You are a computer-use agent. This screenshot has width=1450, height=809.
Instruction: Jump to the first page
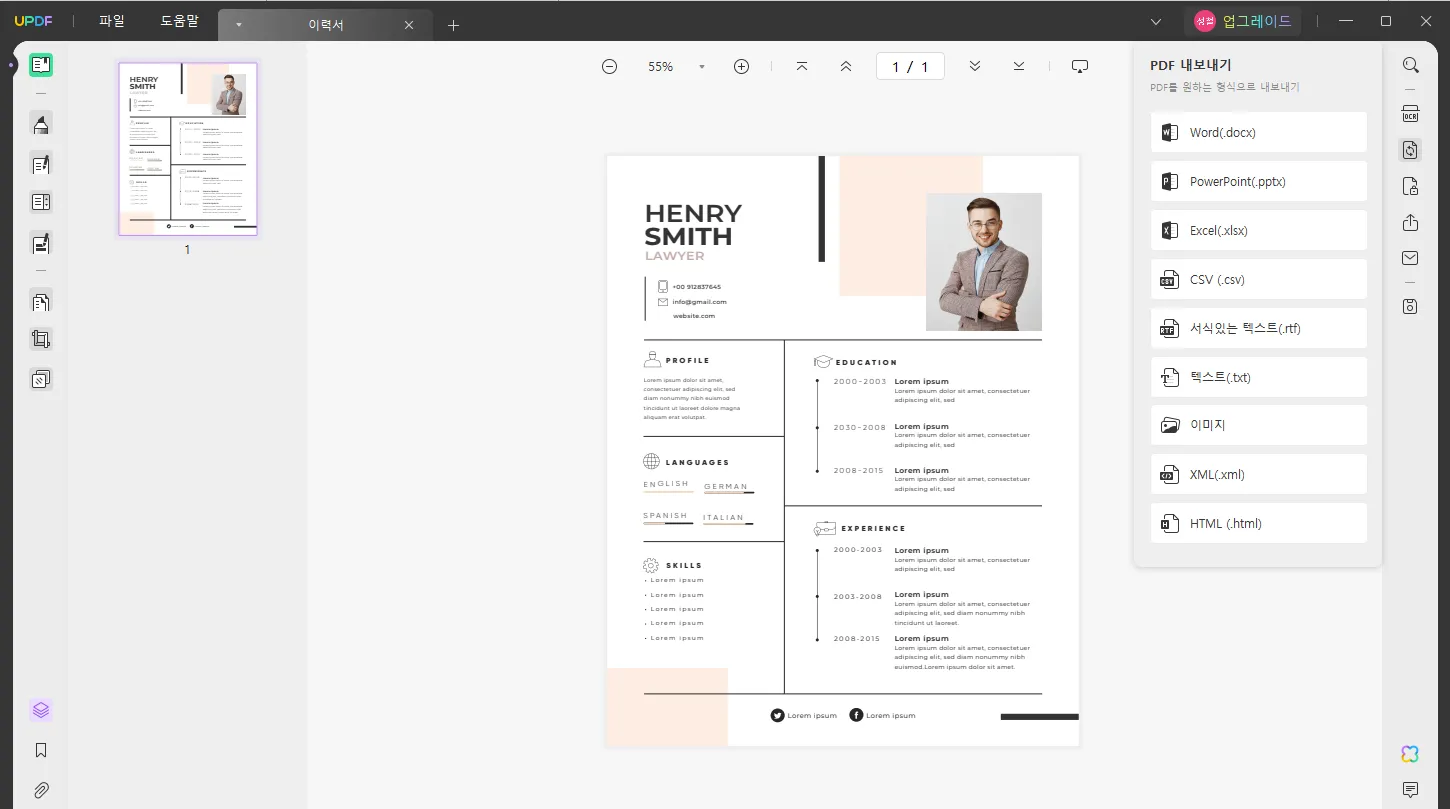point(802,66)
